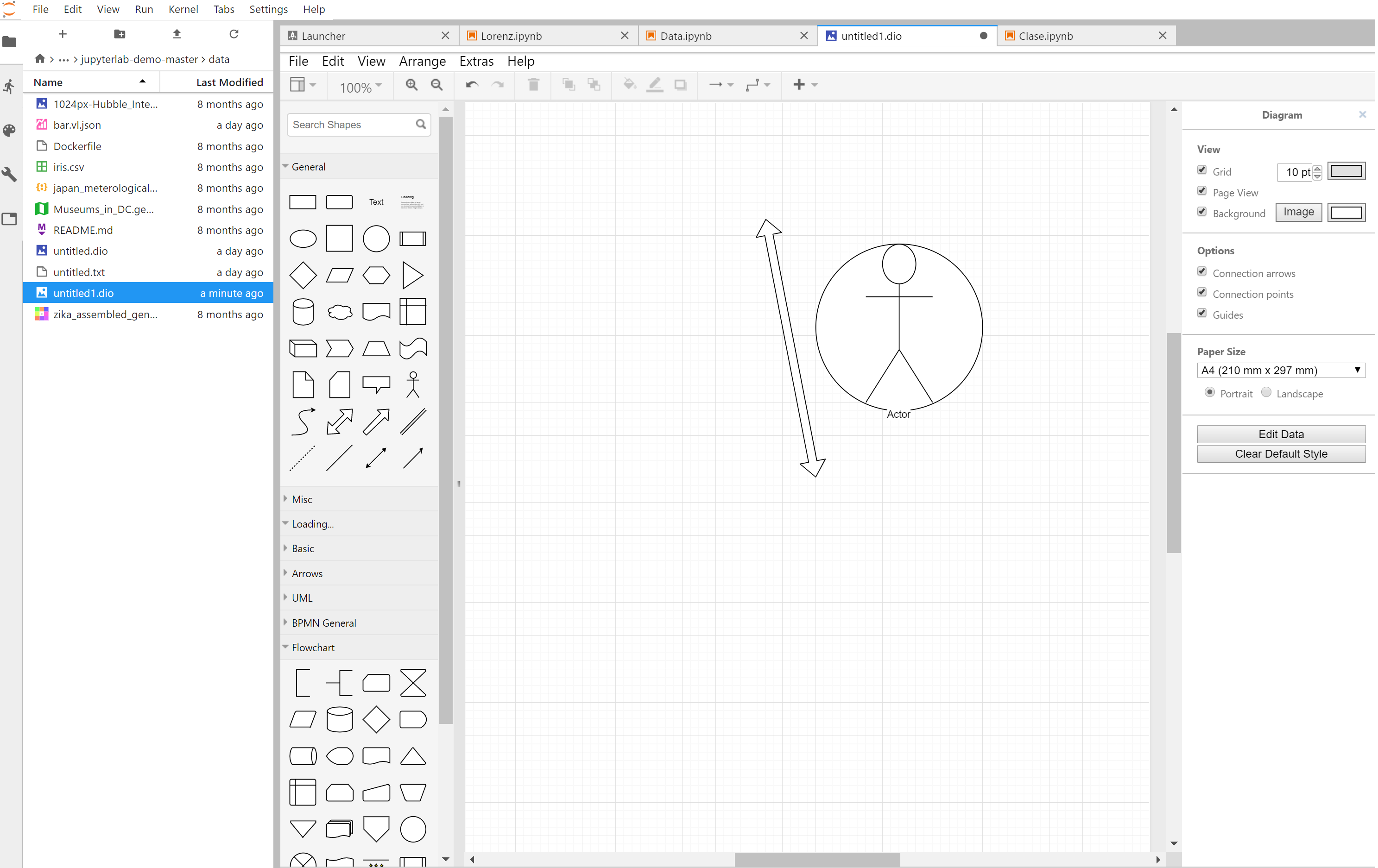The image size is (1378, 868).
Task: Expand the UML shapes section
Action: point(302,598)
